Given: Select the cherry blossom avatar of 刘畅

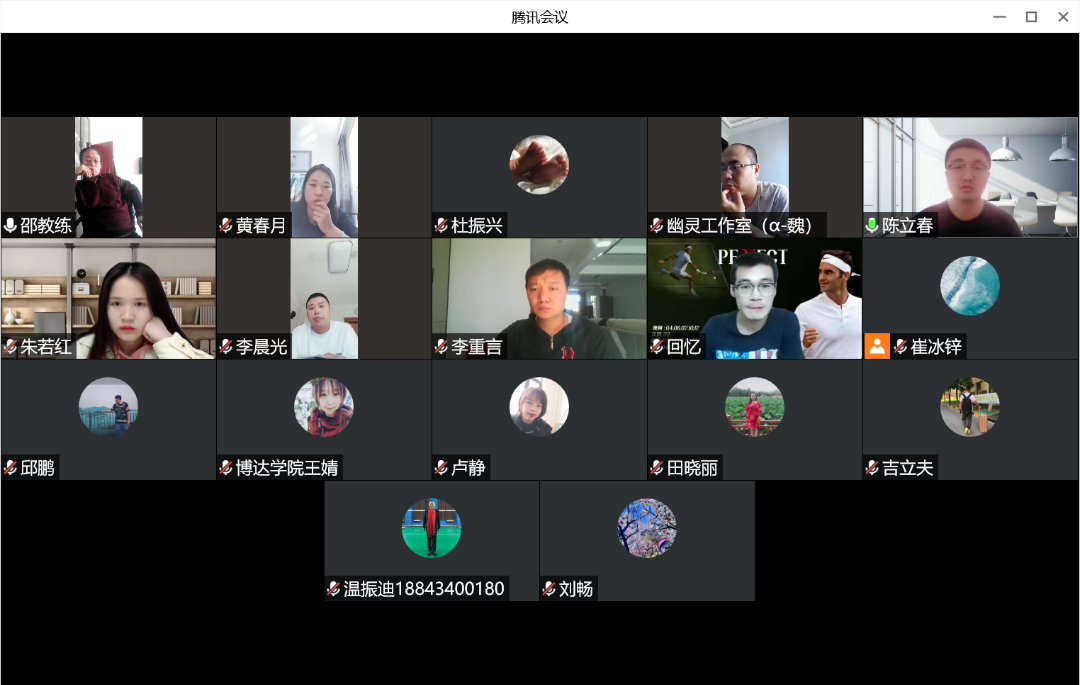Looking at the screenshot, I should (x=647, y=528).
